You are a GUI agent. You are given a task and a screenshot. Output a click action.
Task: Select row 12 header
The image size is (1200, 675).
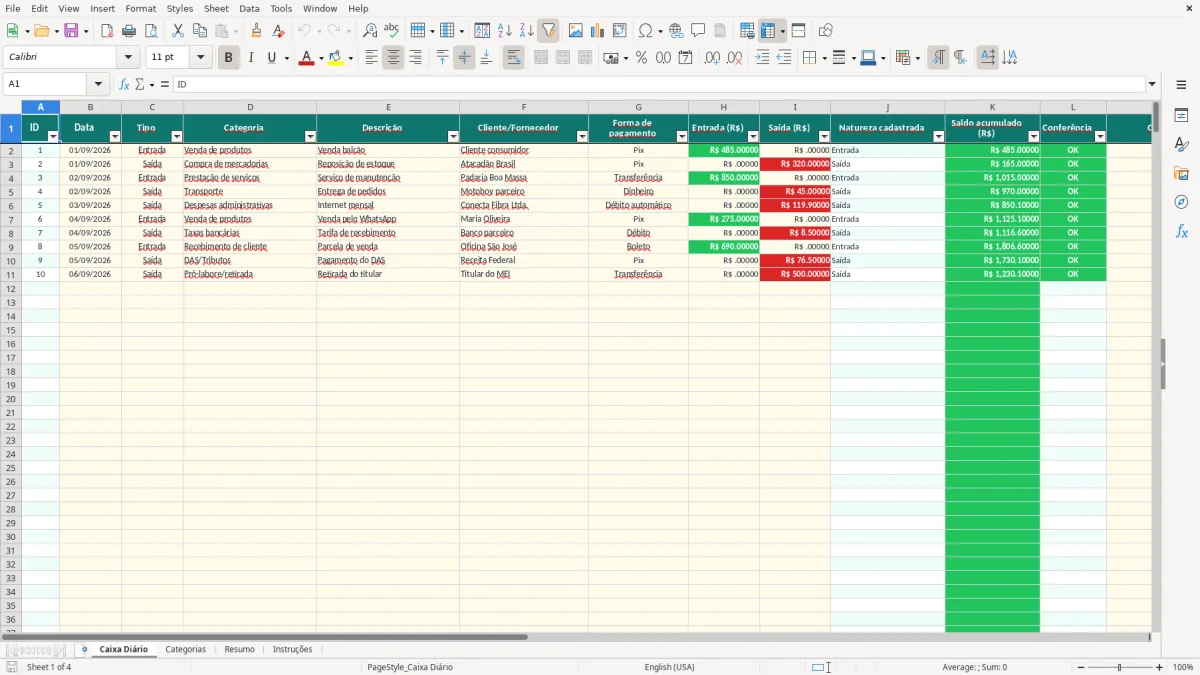click(11, 288)
